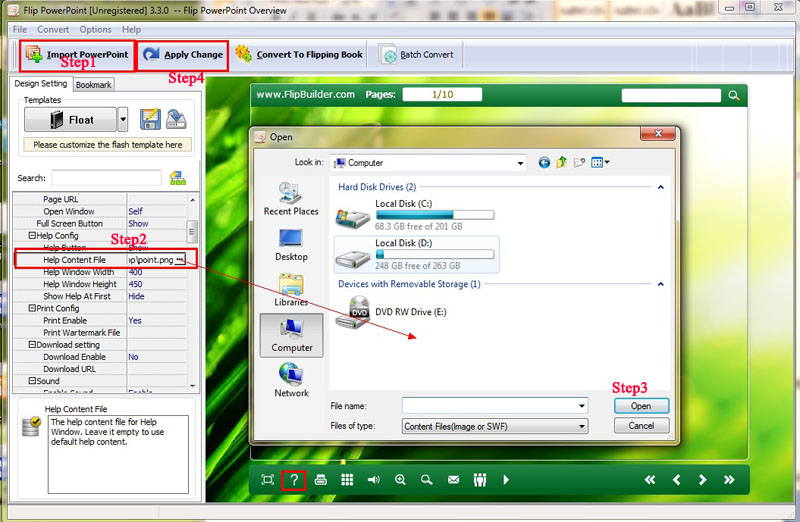Select the Design Setting tab
Viewport: 800px width, 522px height.
coord(41,84)
